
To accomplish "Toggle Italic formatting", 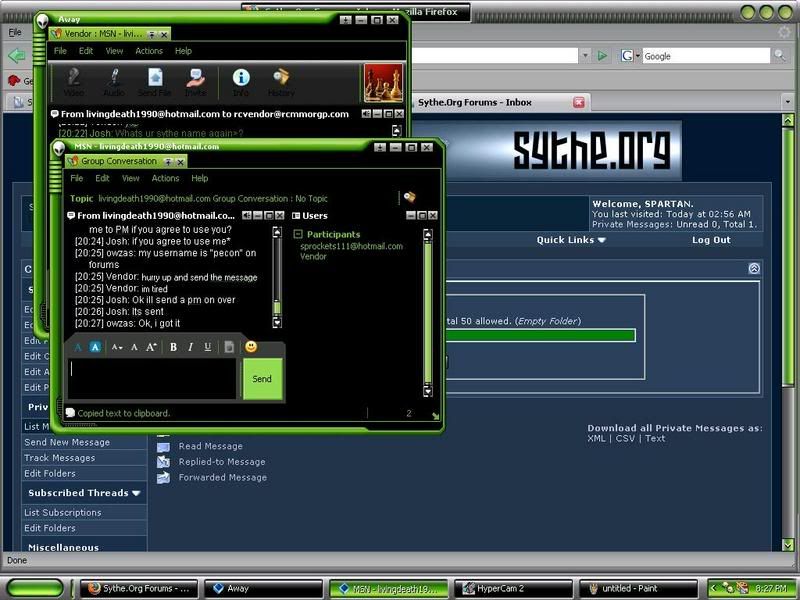I will pos(190,347).
